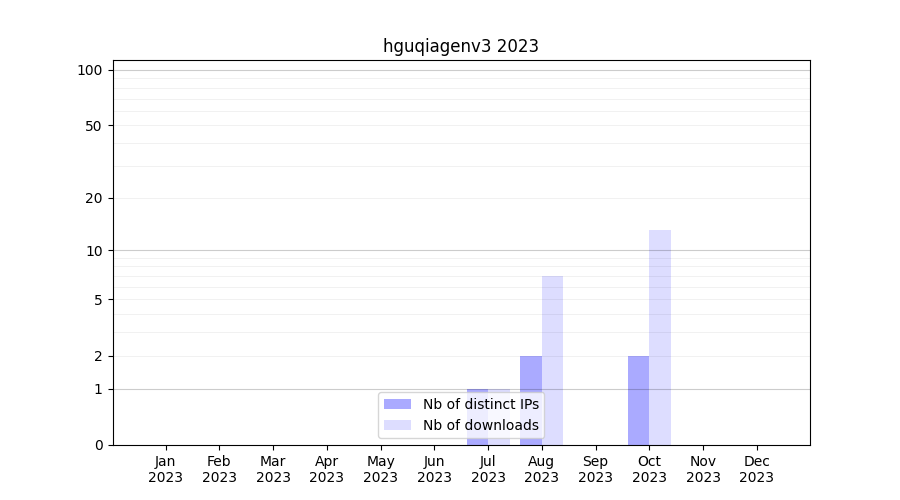This screenshot has height=500, width=900.
Task: Click the 100 tick on the y-axis
Action: 90,70
